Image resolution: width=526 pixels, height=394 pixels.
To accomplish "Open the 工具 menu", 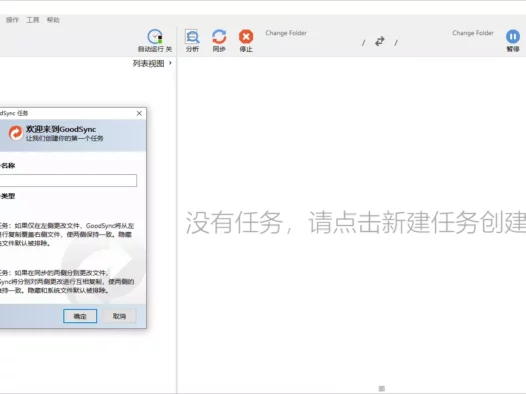I will (33, 20).
